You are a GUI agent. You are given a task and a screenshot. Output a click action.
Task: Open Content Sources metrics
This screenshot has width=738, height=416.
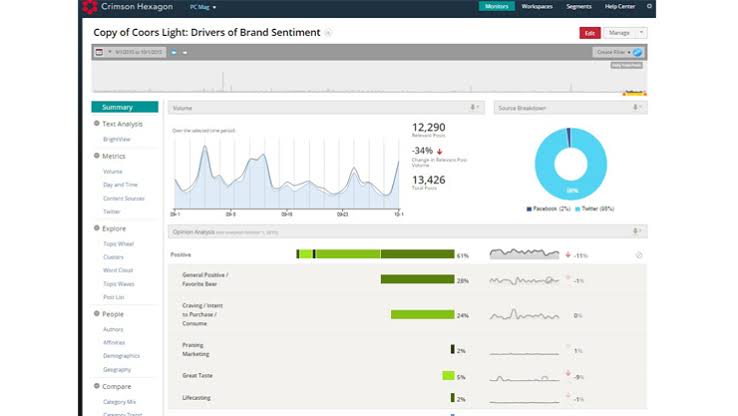pos(124,199)
